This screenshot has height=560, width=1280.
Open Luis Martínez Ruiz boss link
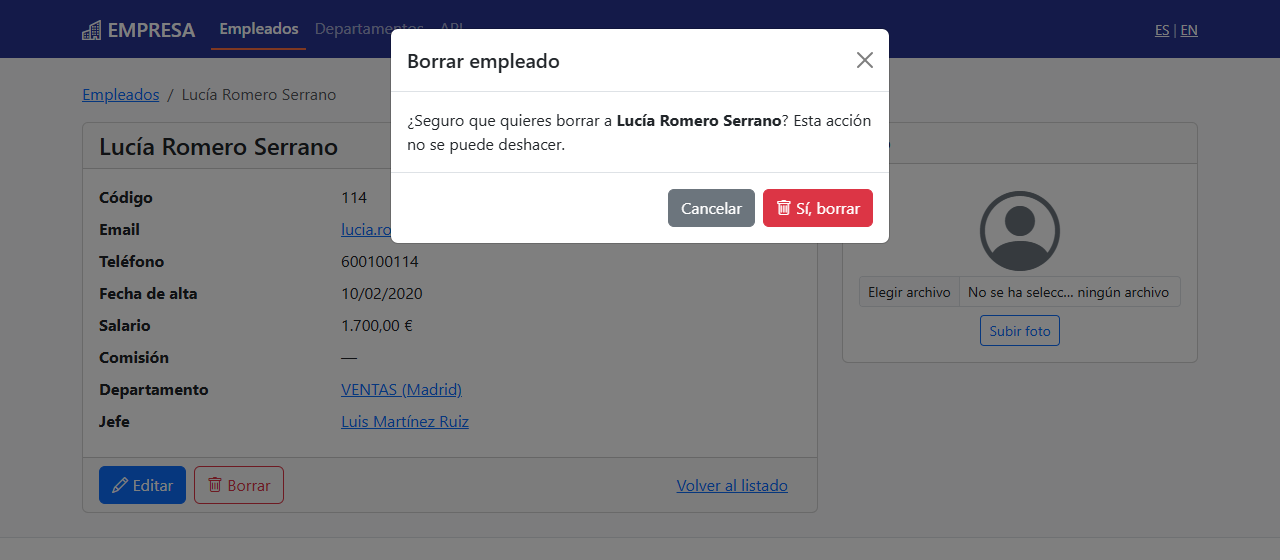coord(405,422)
